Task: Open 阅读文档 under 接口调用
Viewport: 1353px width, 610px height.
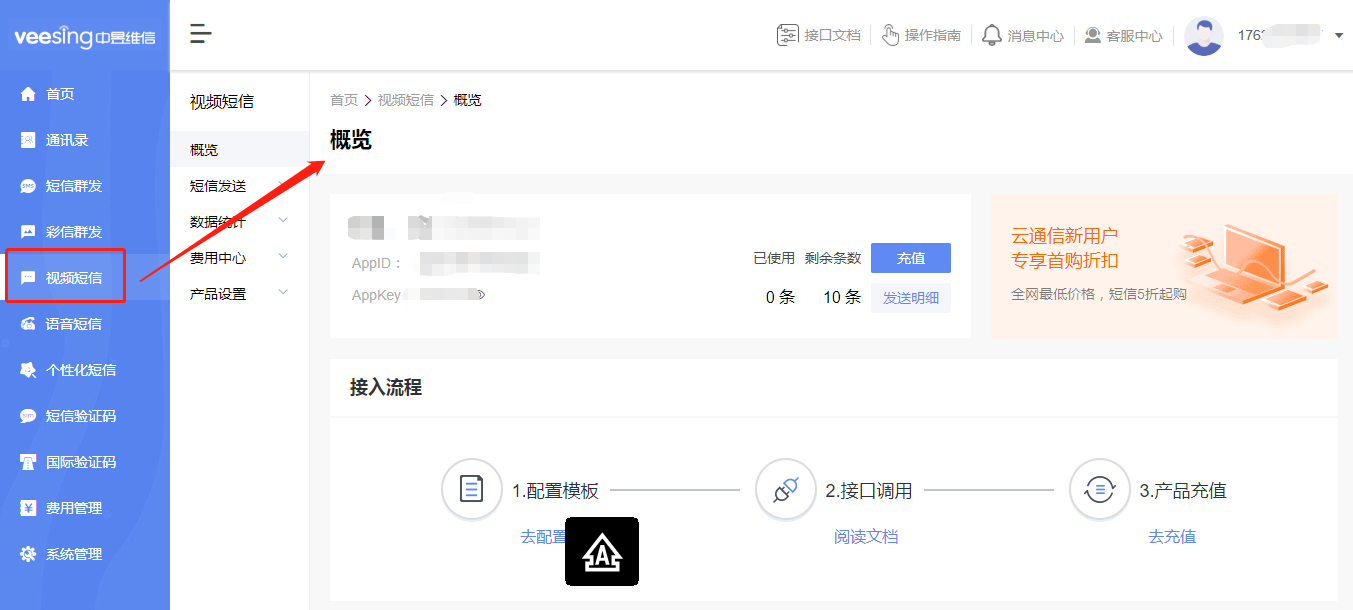Action: [864, 537]
